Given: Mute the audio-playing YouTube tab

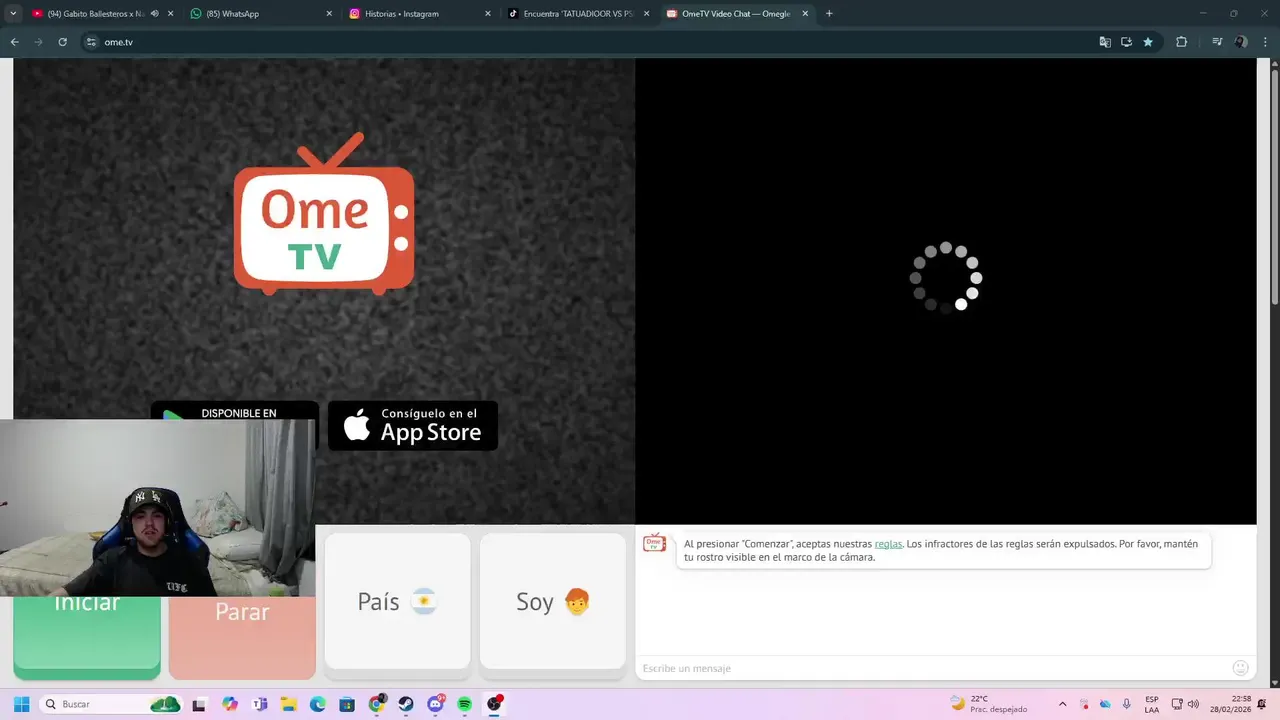Looking at the screenshot, I should coord(155,13).
